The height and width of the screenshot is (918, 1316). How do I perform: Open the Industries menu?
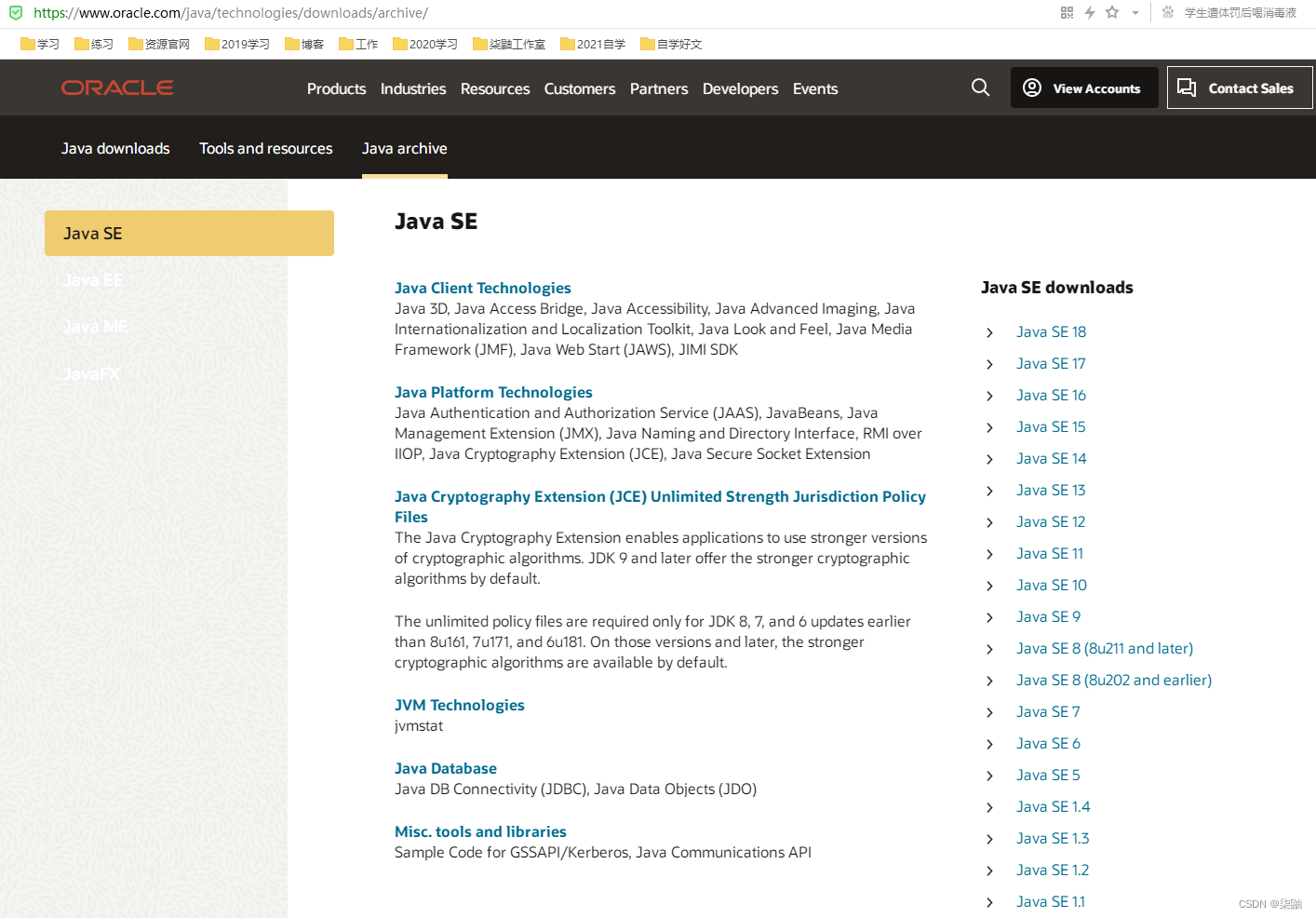pyautogui.click(x=413, y=88)
